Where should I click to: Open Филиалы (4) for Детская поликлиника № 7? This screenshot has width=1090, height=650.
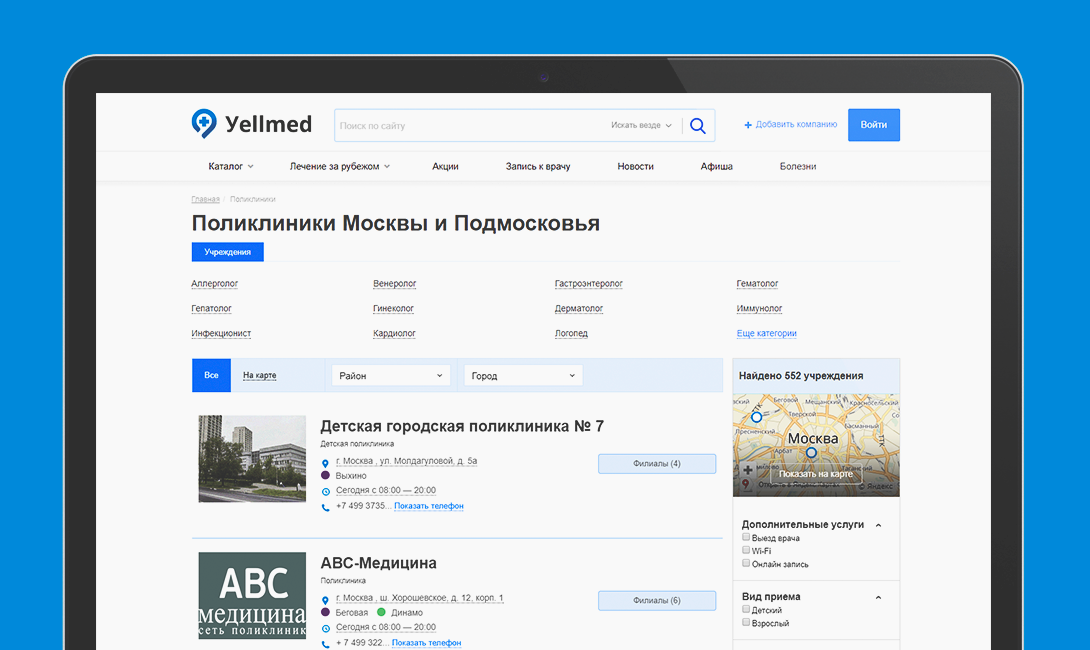coord(657,464)
